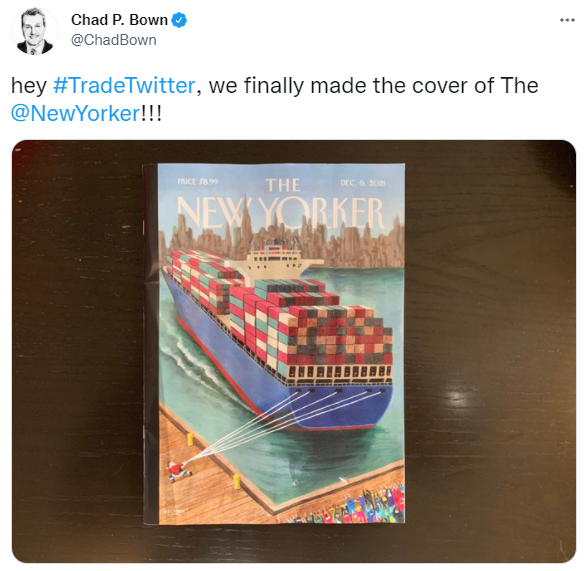Click the stacked red containers at ship's stern
This screenshot has height=571, width=584.
339,337
